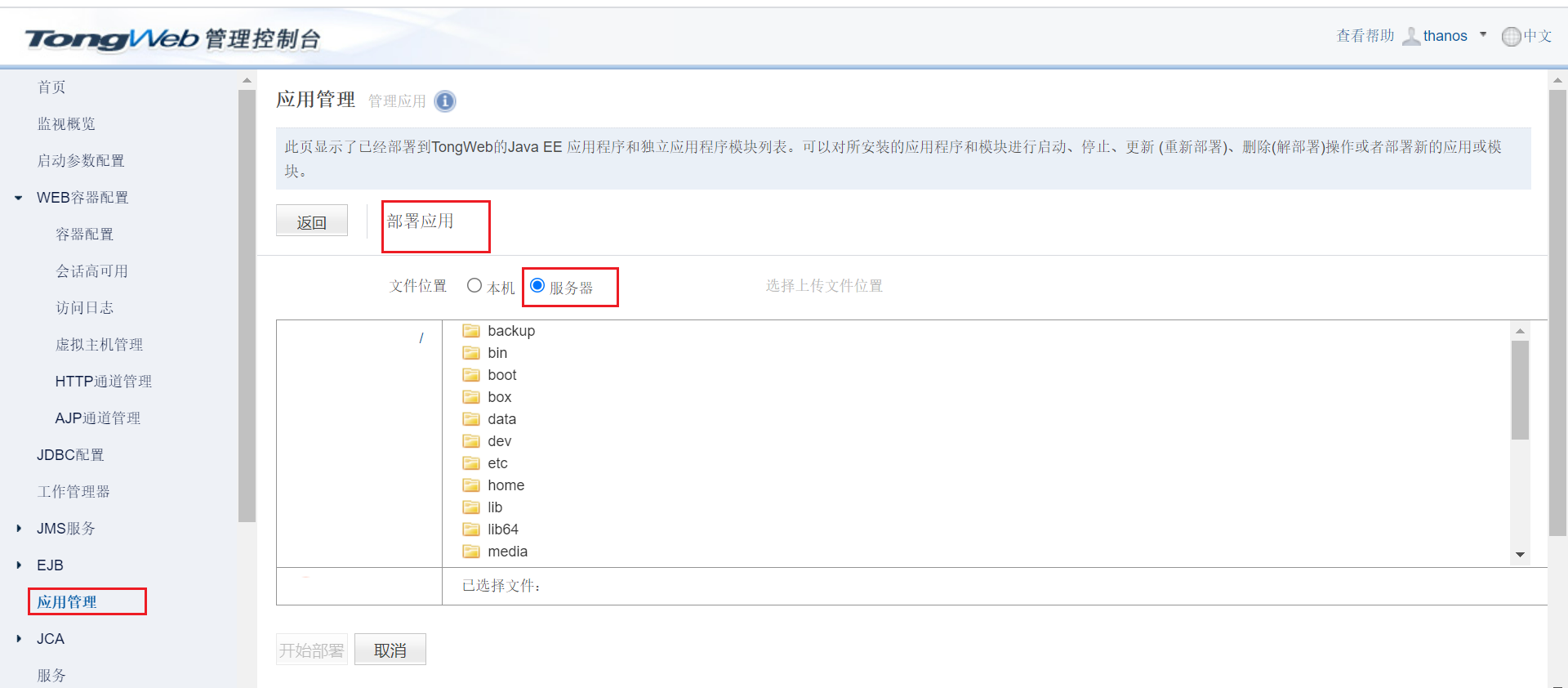This screenshot has width=1568, height=688.
Task: Click the file list scroll up arrow
Action: (1520, 331)
